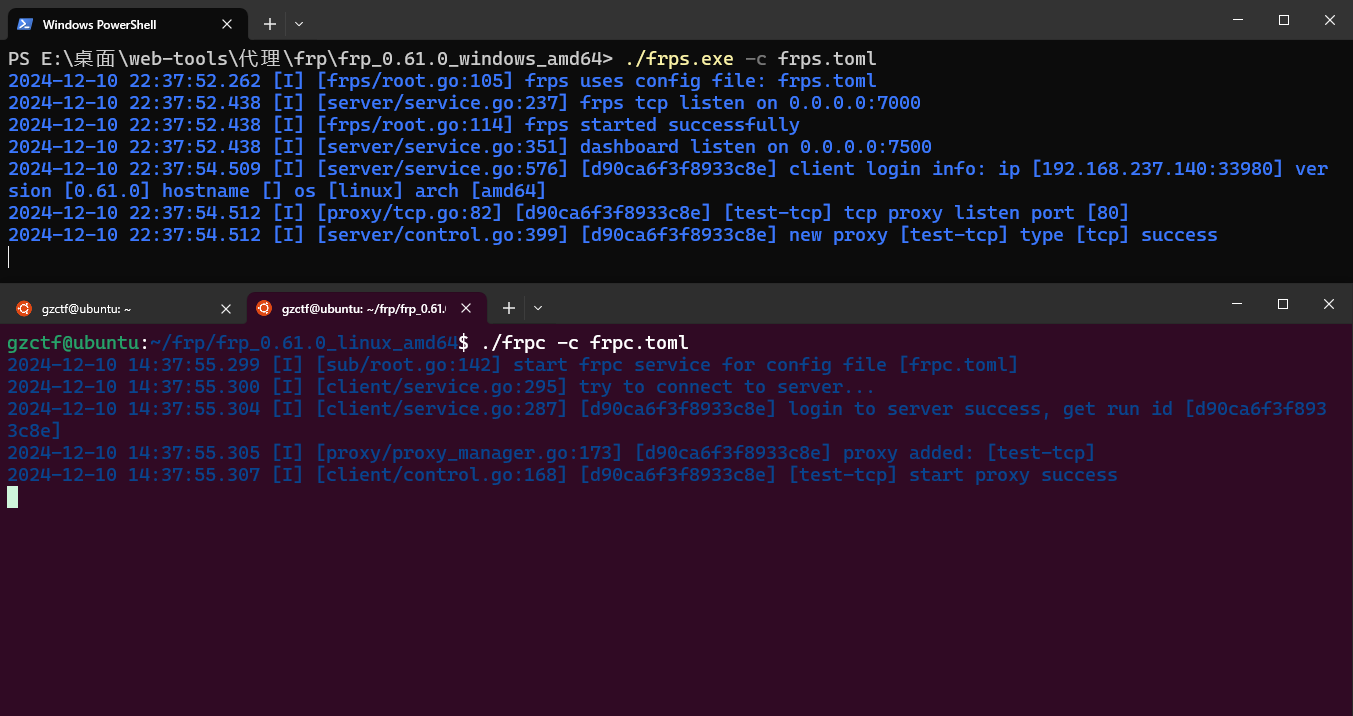Click the Ubuntu icon on the 'gzctf@ubuntu: ~' tab
This screenshot has width=1353, height=716.
(x=23, y=309)
